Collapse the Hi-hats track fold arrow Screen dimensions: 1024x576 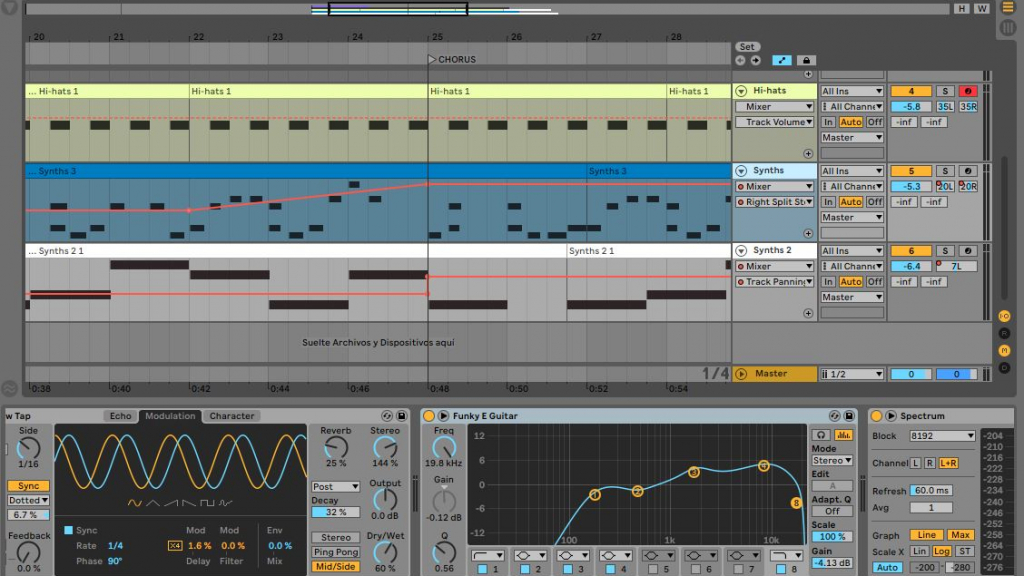point(741,91)
